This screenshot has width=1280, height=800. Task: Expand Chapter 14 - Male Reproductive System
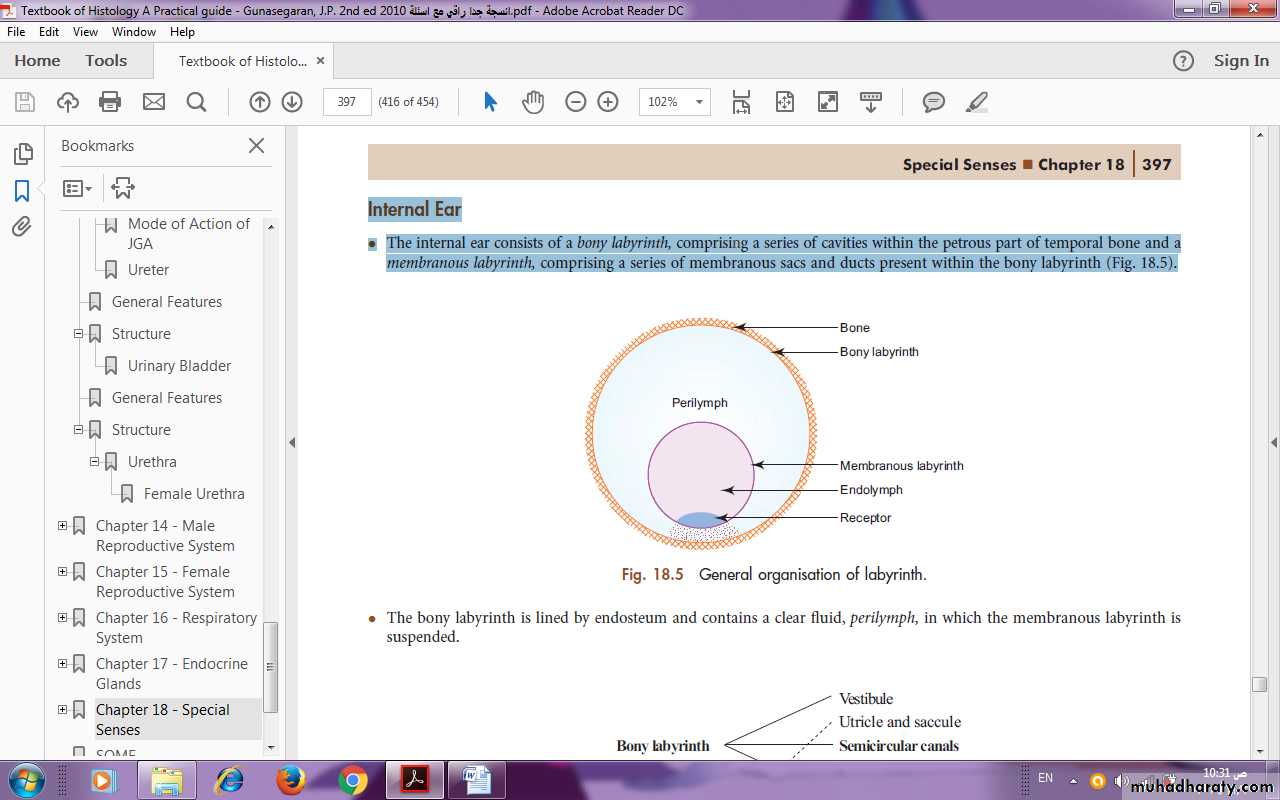click(x=63, y=526)
